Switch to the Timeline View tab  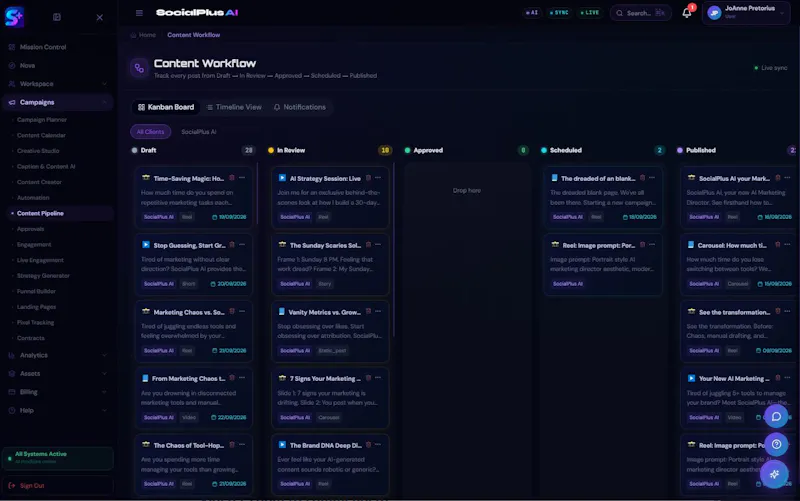click(234, 107)
